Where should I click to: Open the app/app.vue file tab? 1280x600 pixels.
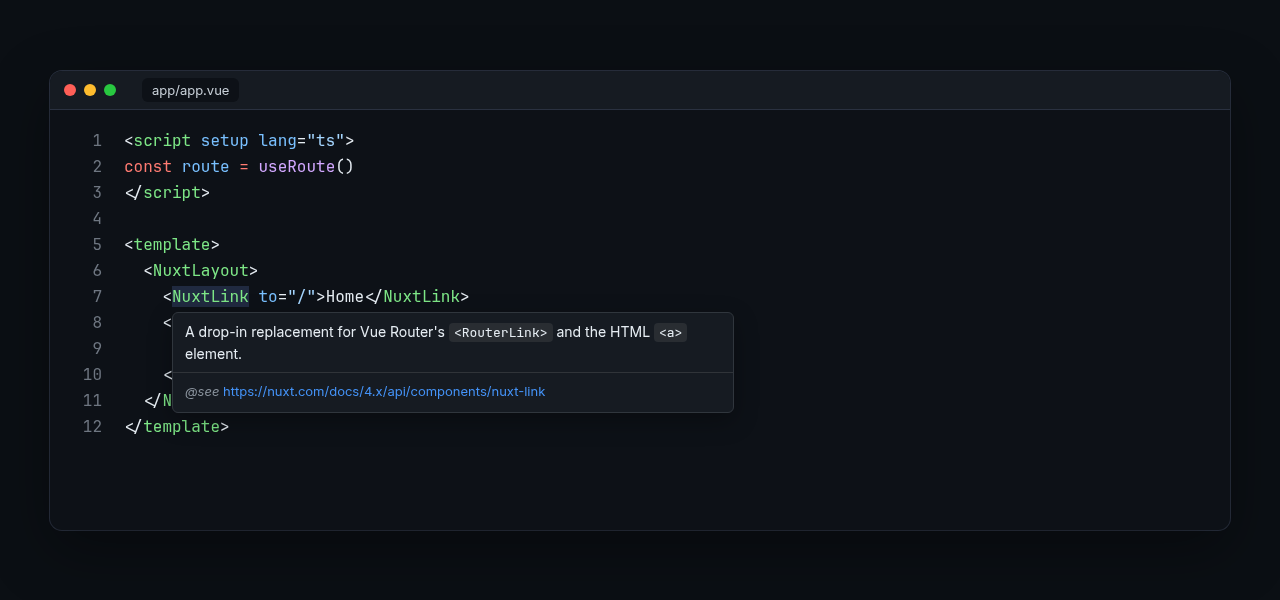click(x=190, y=90)
